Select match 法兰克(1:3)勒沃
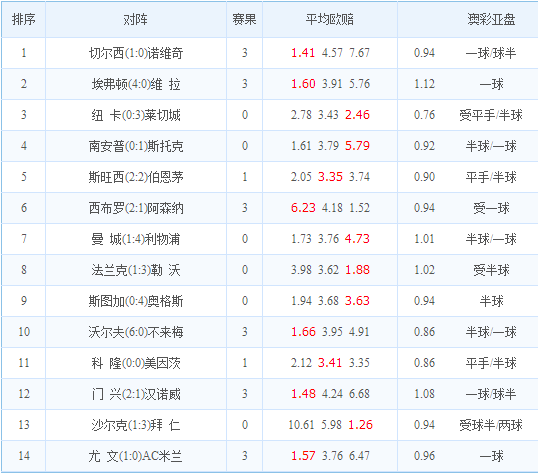 pos(136,270)
